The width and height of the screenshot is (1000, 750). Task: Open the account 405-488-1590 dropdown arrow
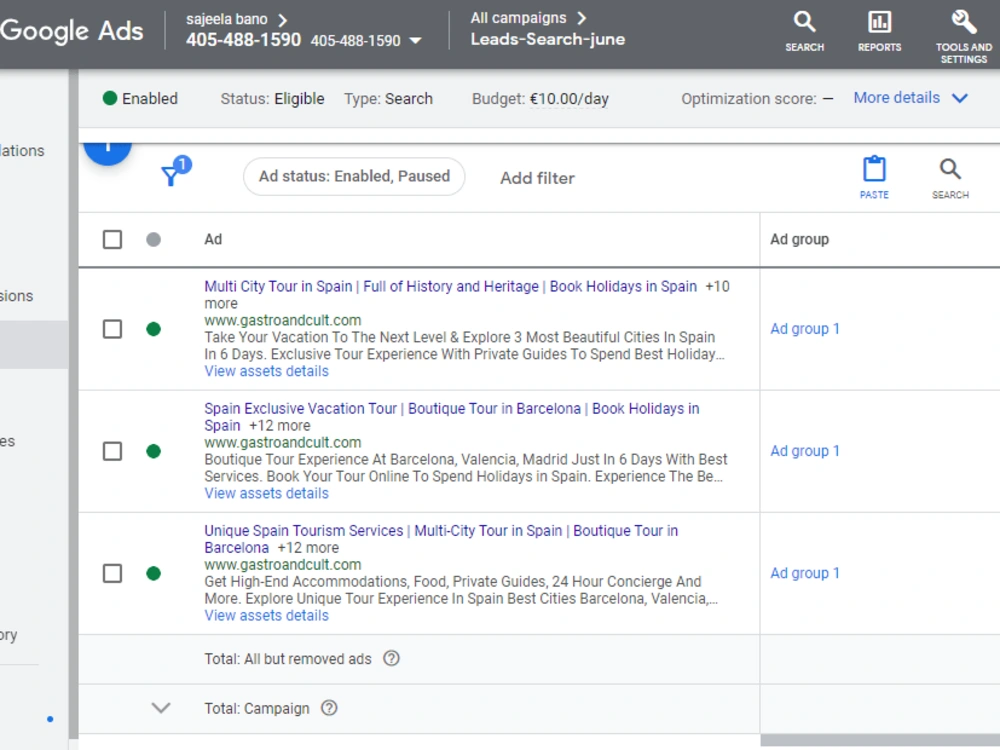(415, 41)
